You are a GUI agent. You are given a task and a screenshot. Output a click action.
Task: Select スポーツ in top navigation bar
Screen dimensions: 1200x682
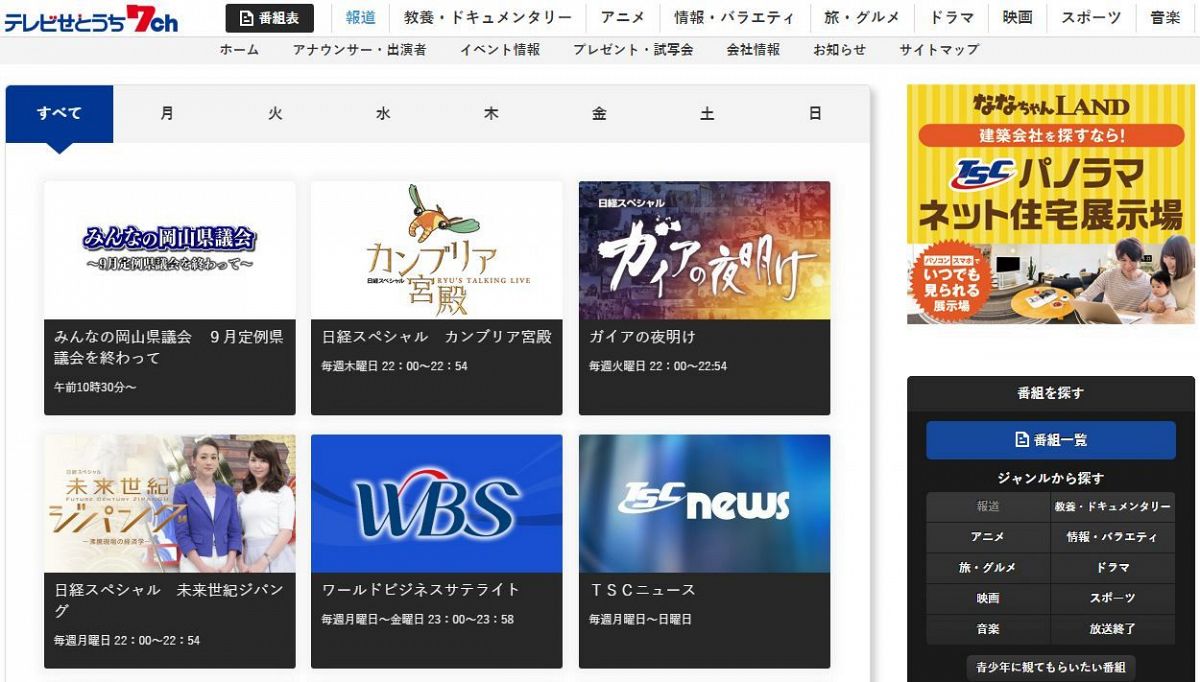1091,18
